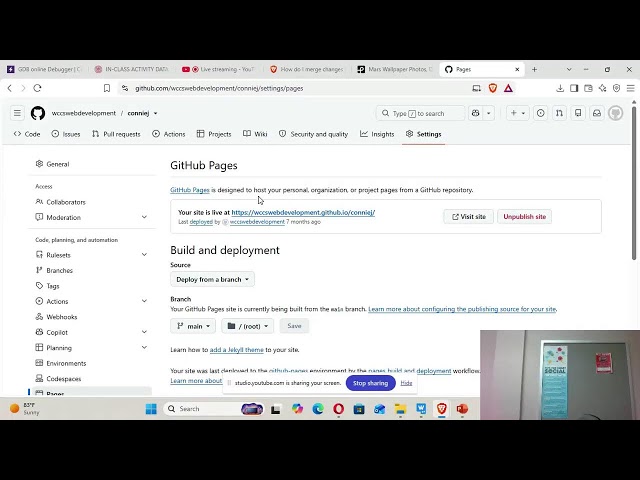Switch to the GDB online Debugger browser tab
The width and height of the screenshot is (640, 480).
[x=45, y=69]
